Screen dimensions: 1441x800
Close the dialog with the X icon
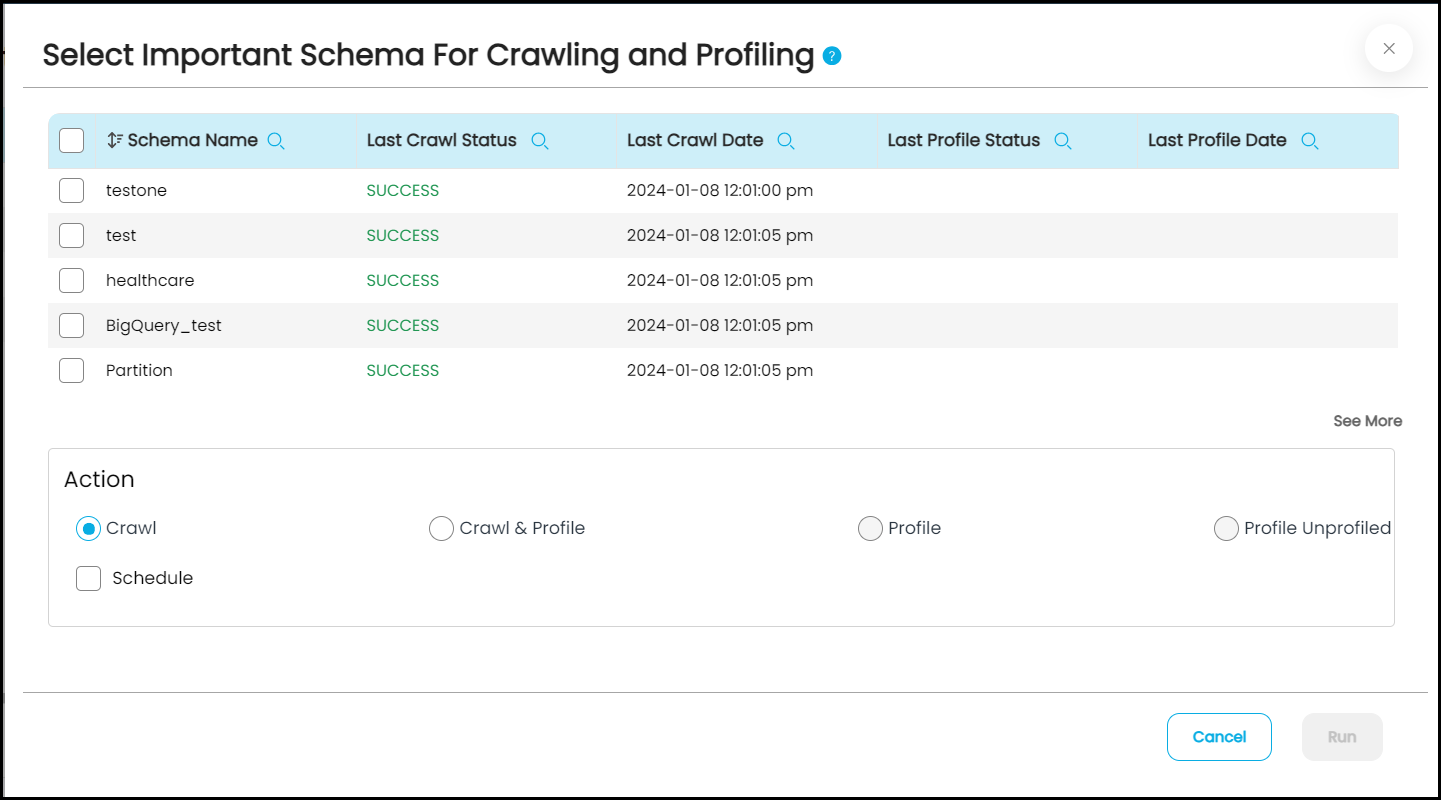coord(1389,48)
